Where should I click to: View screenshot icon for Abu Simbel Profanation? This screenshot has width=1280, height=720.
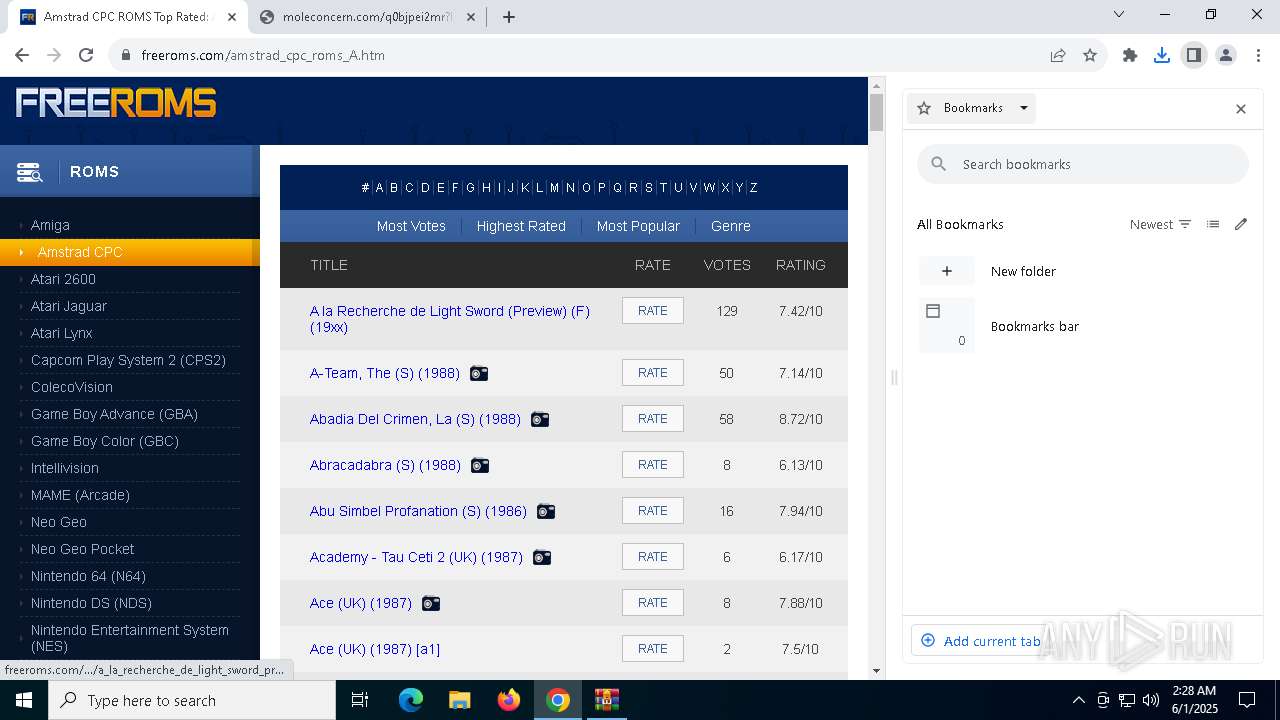(x=546, y=511)
